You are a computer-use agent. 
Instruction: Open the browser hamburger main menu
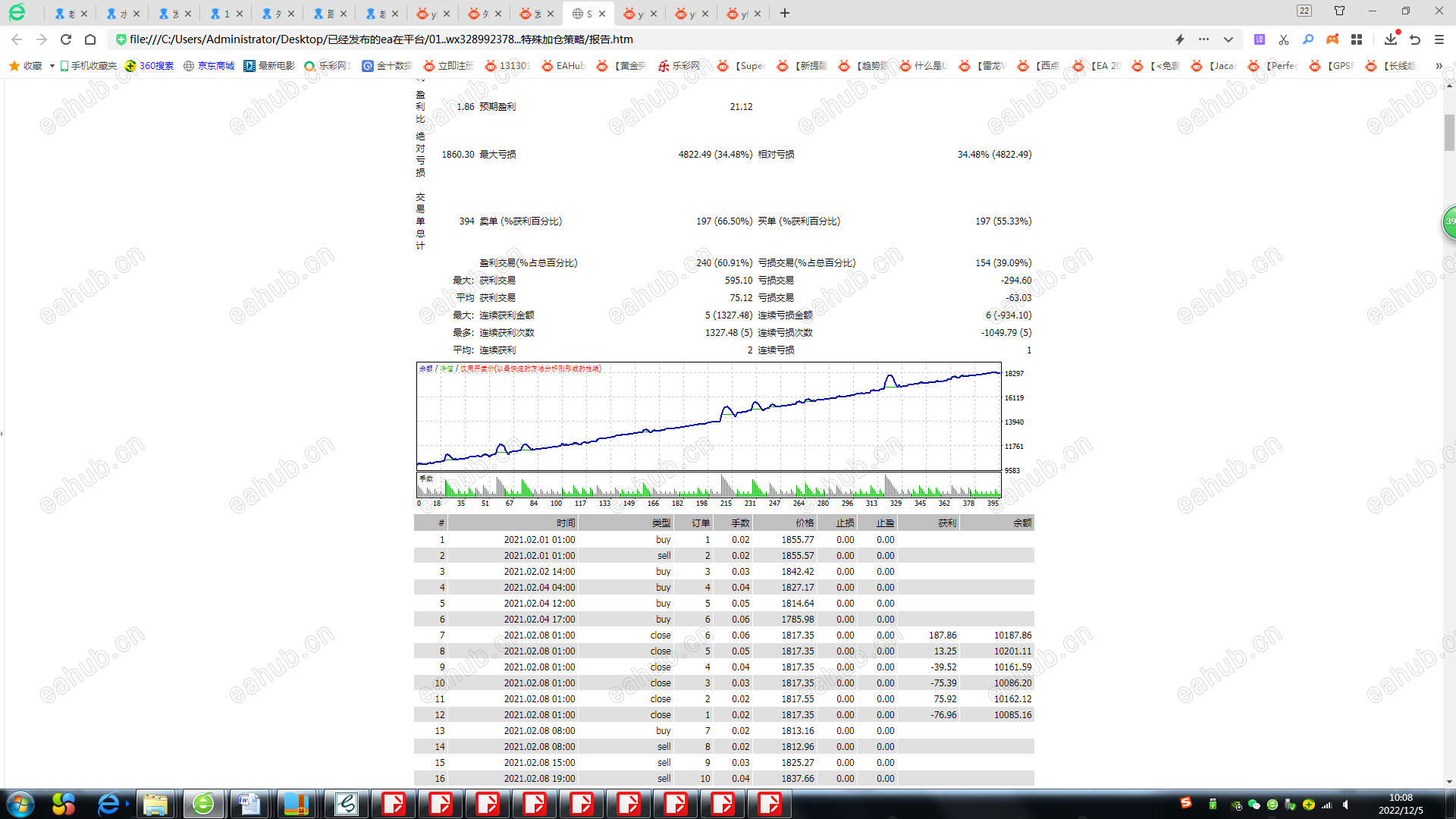click(x=1439, y=39)
